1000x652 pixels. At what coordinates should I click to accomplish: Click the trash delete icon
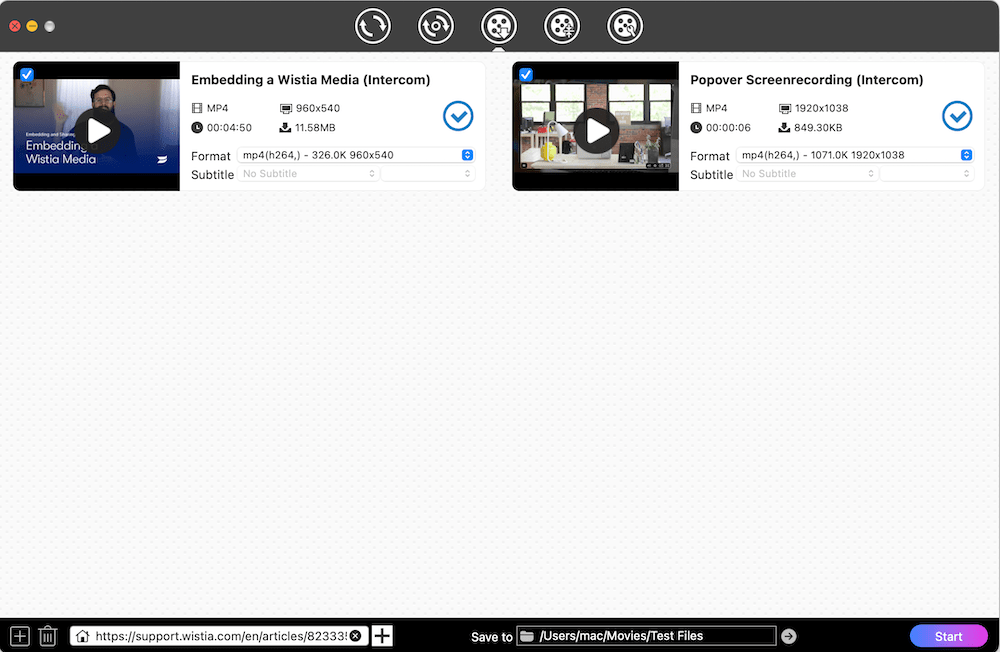(x=48, y=636)
